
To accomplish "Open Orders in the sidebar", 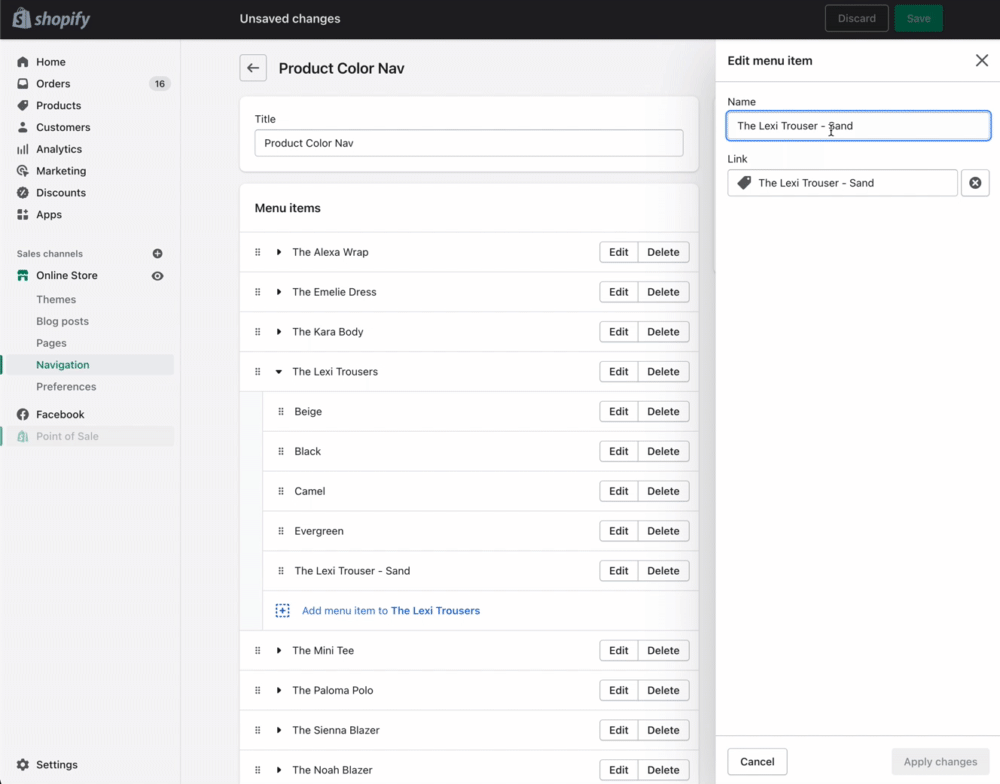I will pyautogui.click(x=53, y=84).
